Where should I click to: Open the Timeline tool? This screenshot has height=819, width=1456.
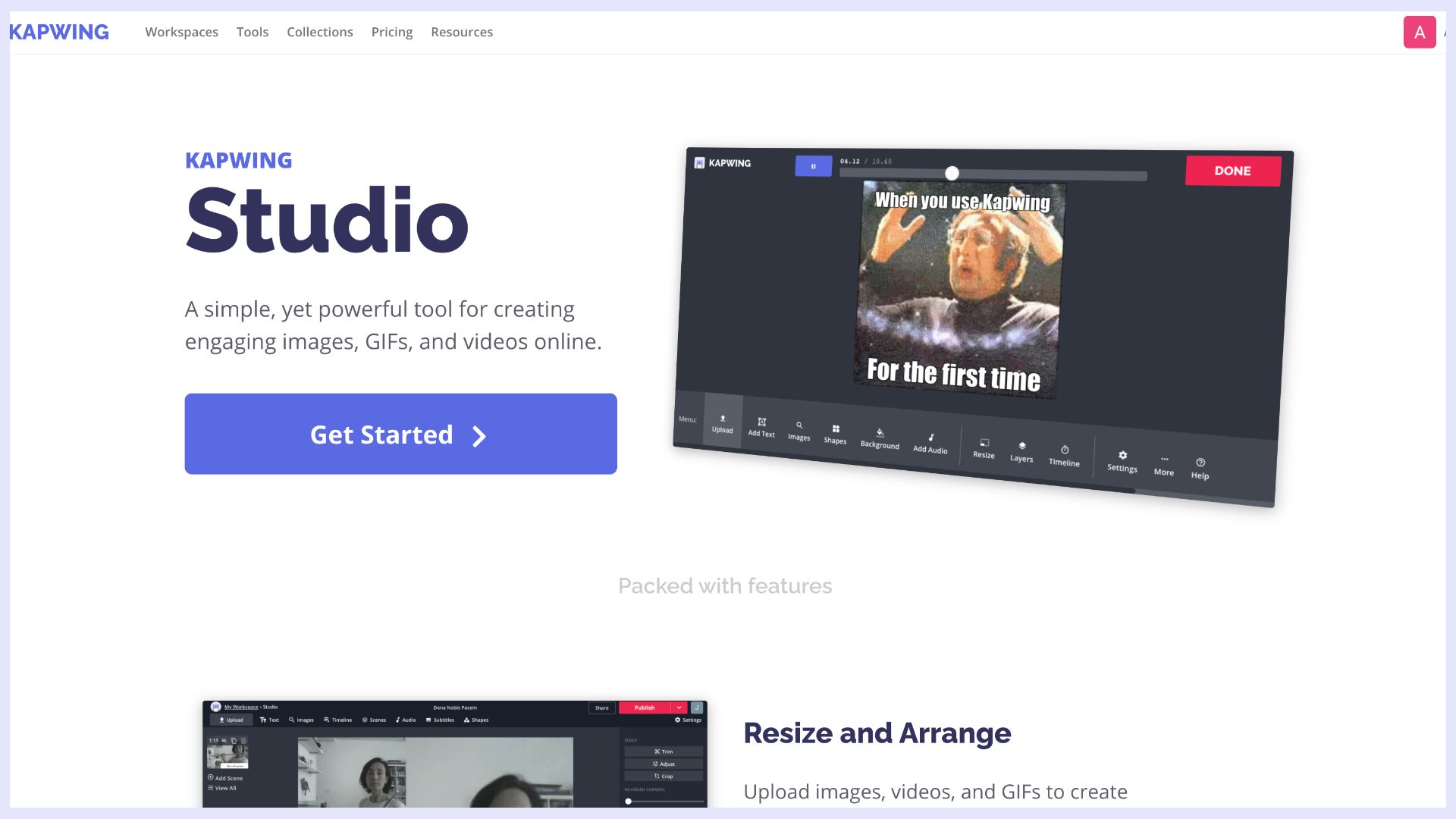click(1064, 457)
